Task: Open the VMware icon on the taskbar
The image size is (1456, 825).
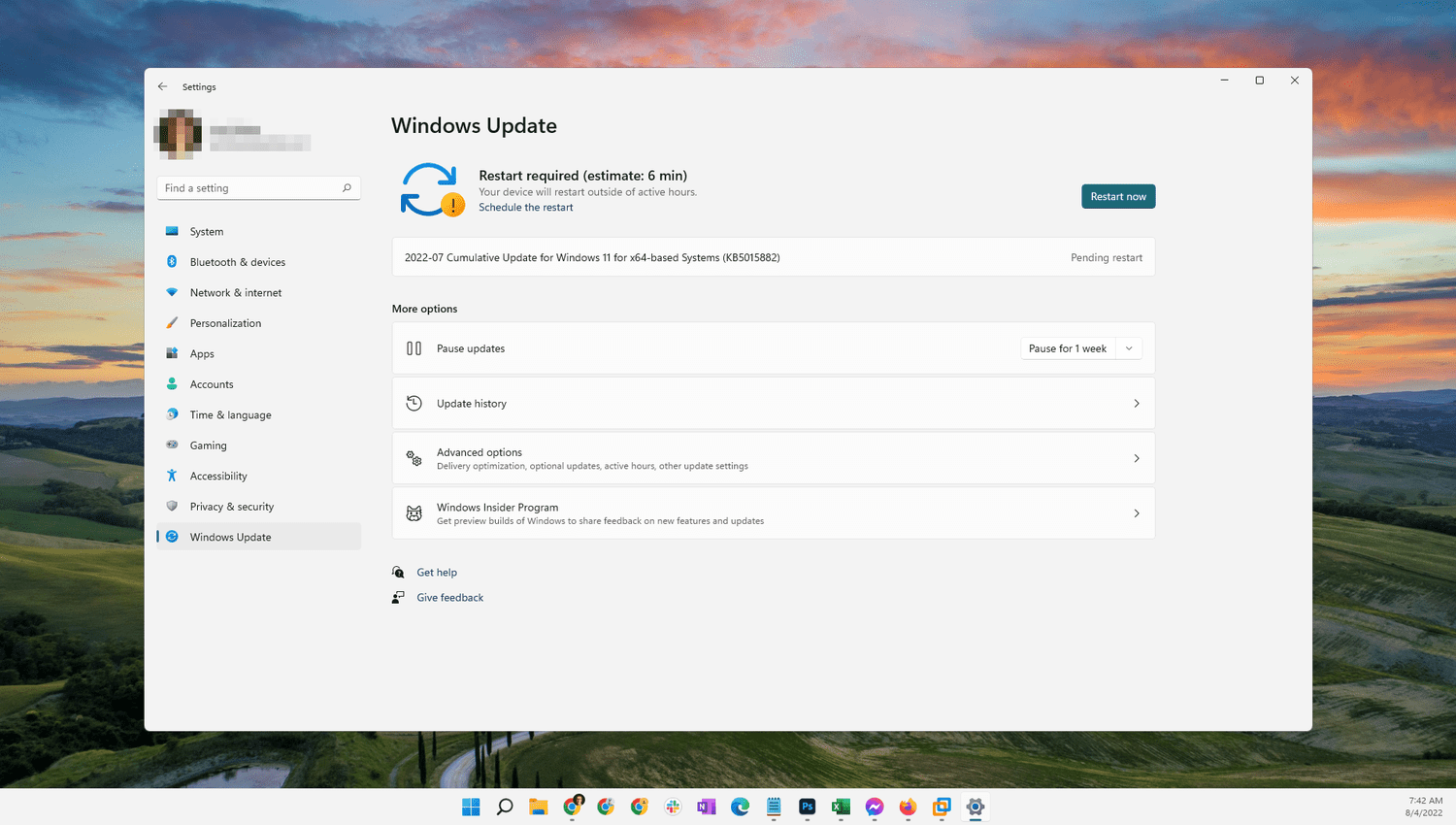Action: click(942, 807)
